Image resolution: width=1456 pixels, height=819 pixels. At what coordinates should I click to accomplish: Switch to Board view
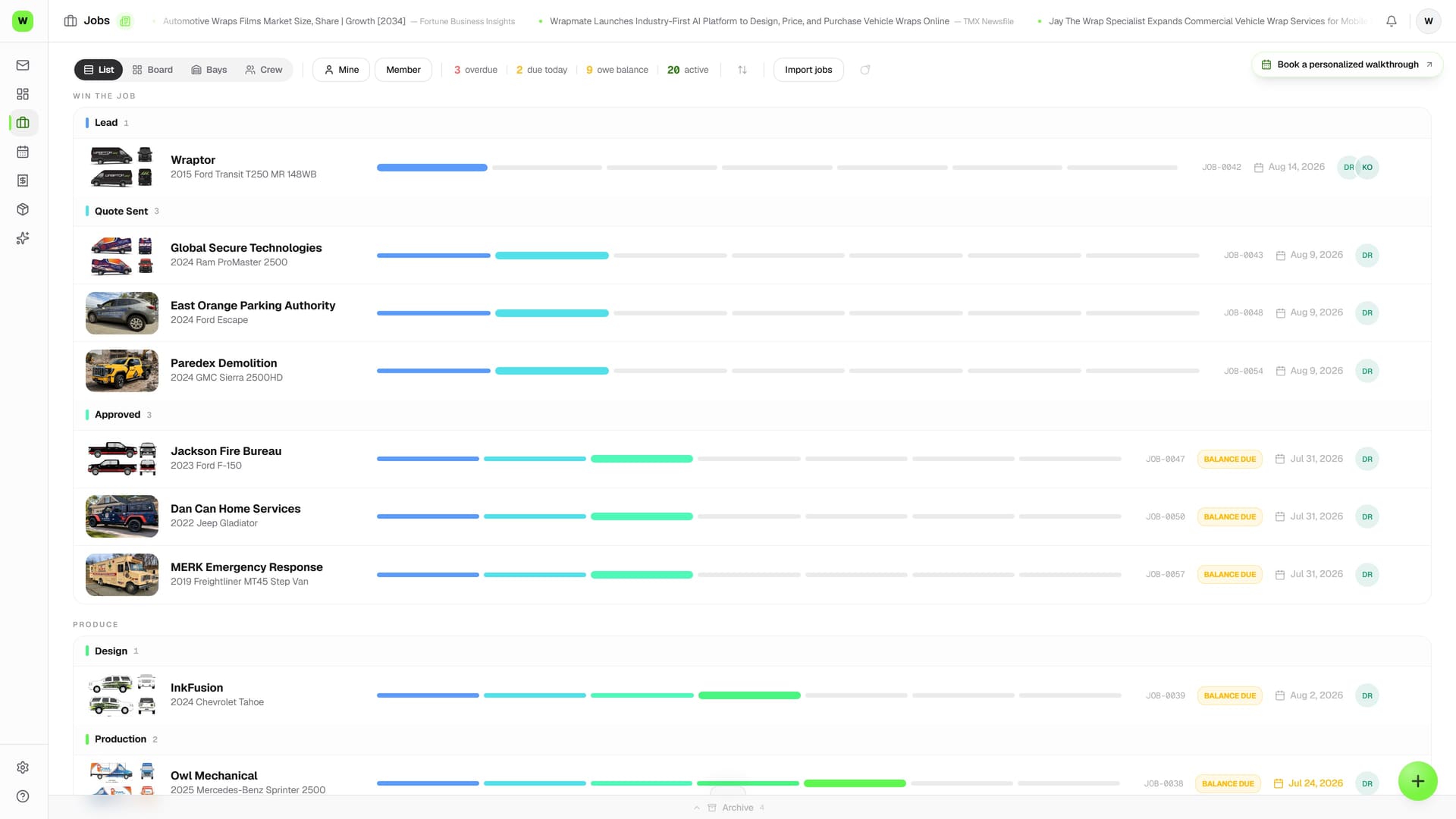pyautogui.click(x=152, y=70)
